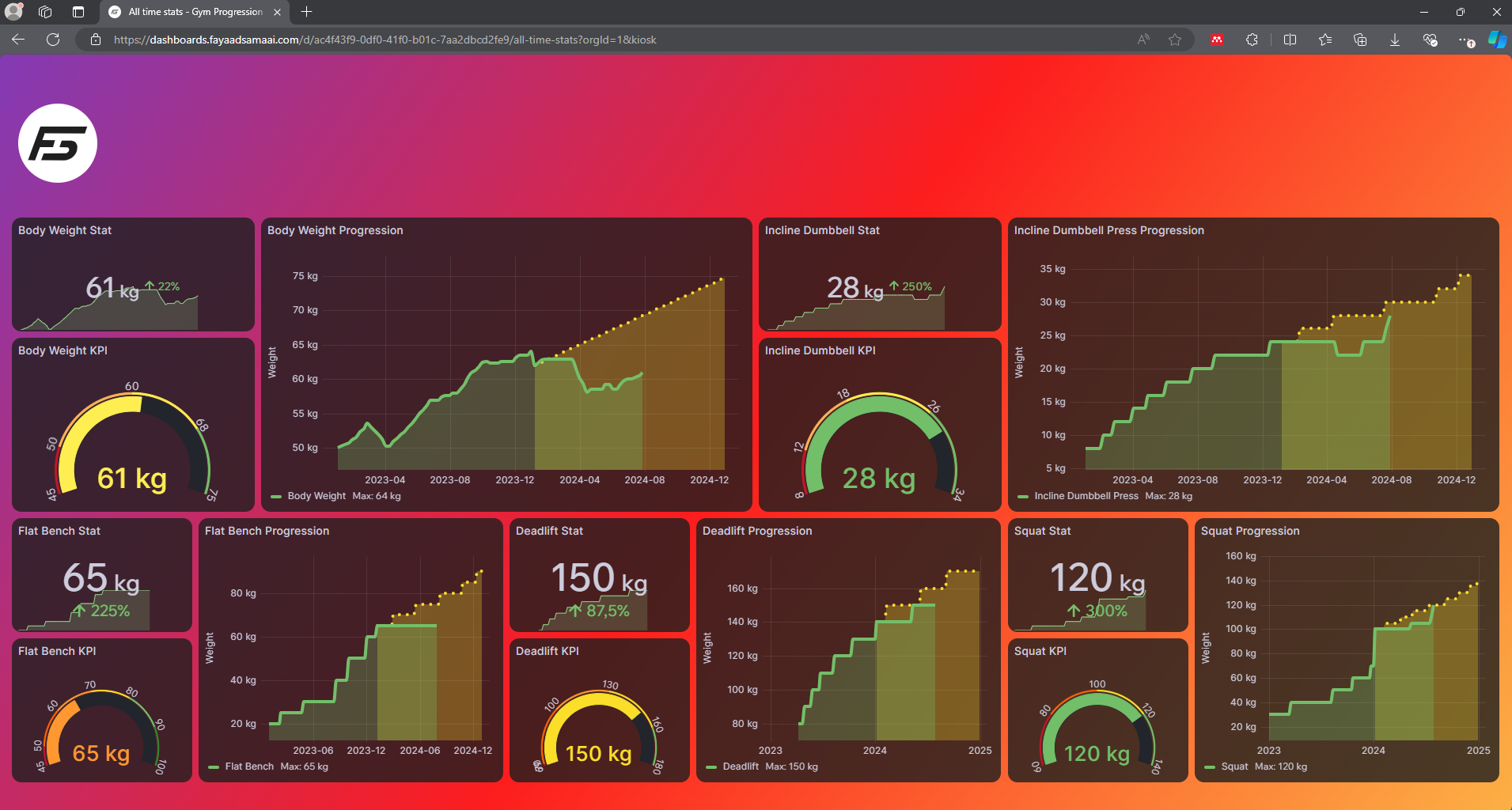Reload the page with the refresh icon

pos(53,40)
